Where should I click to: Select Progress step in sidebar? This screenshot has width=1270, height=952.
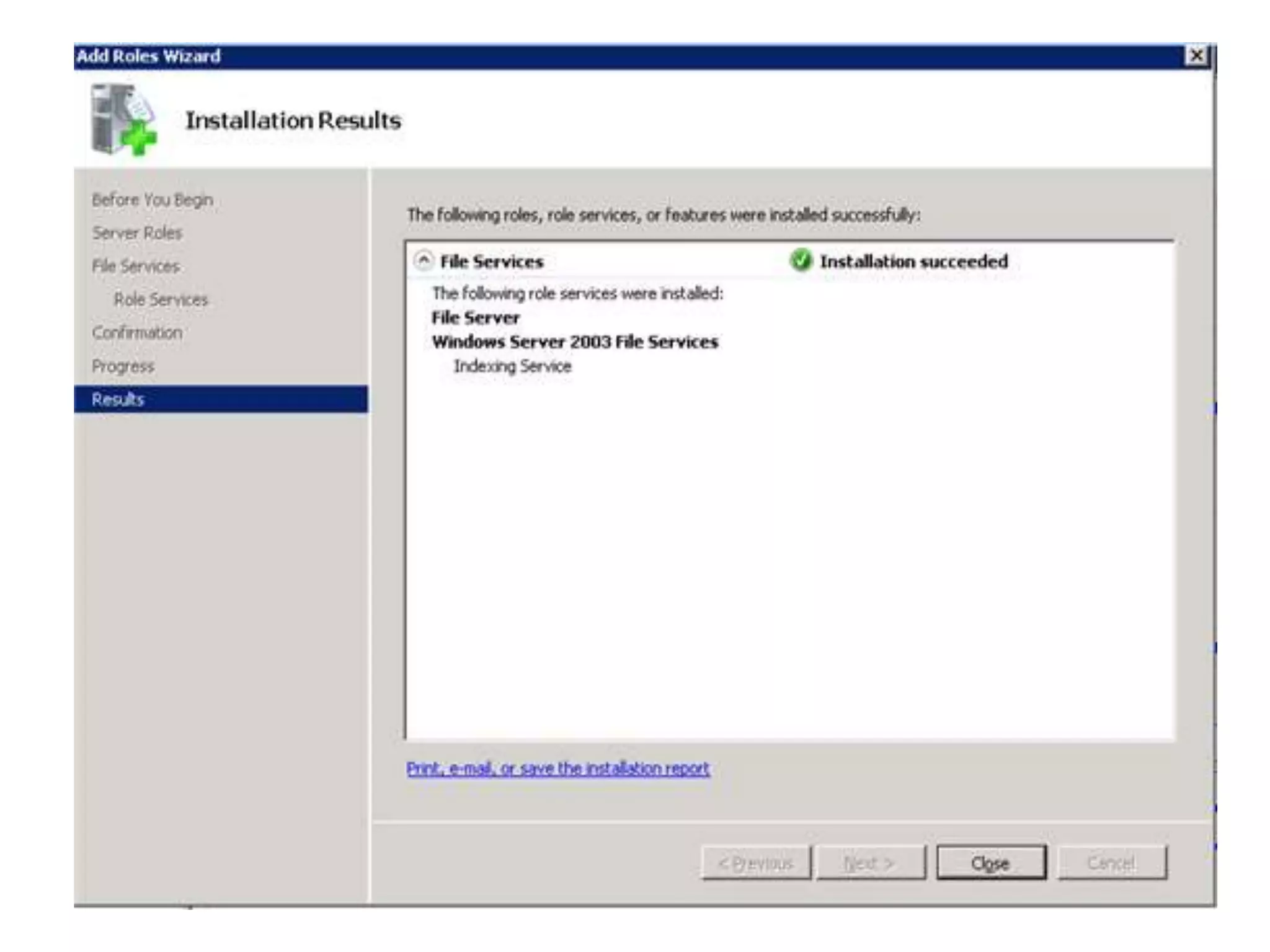(123, 366)
